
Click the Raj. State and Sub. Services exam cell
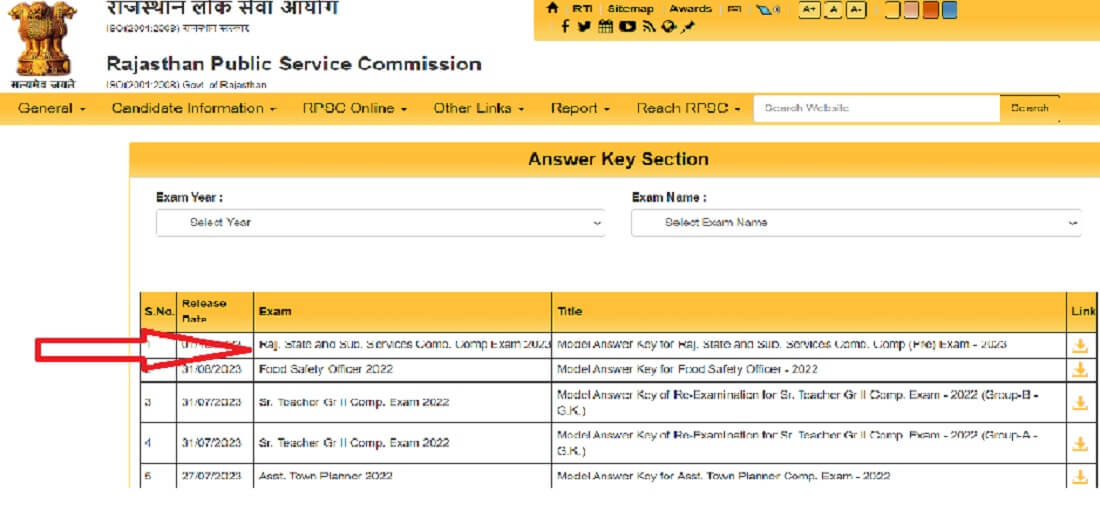point(403,345)
